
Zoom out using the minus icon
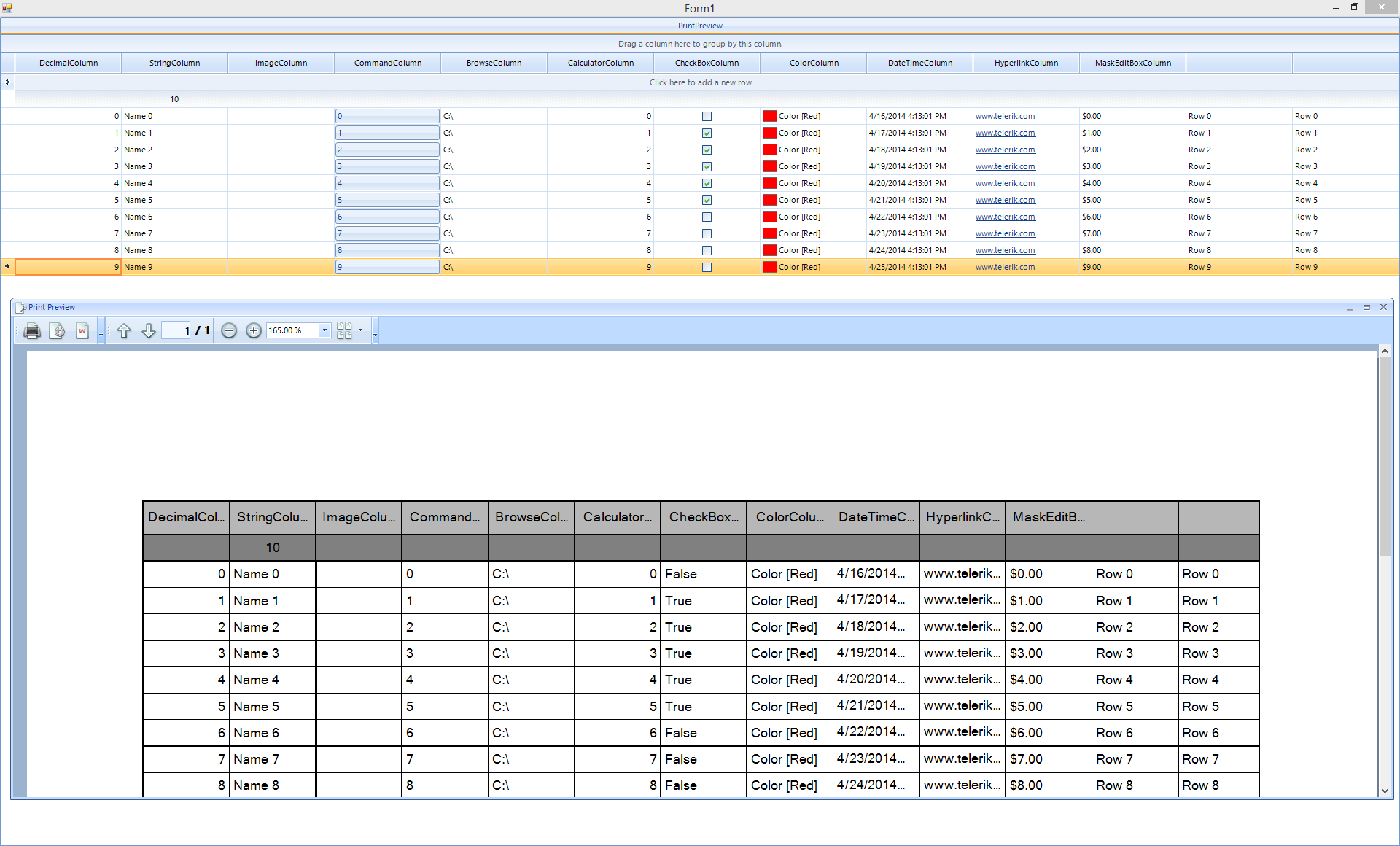tap(229, 331)
